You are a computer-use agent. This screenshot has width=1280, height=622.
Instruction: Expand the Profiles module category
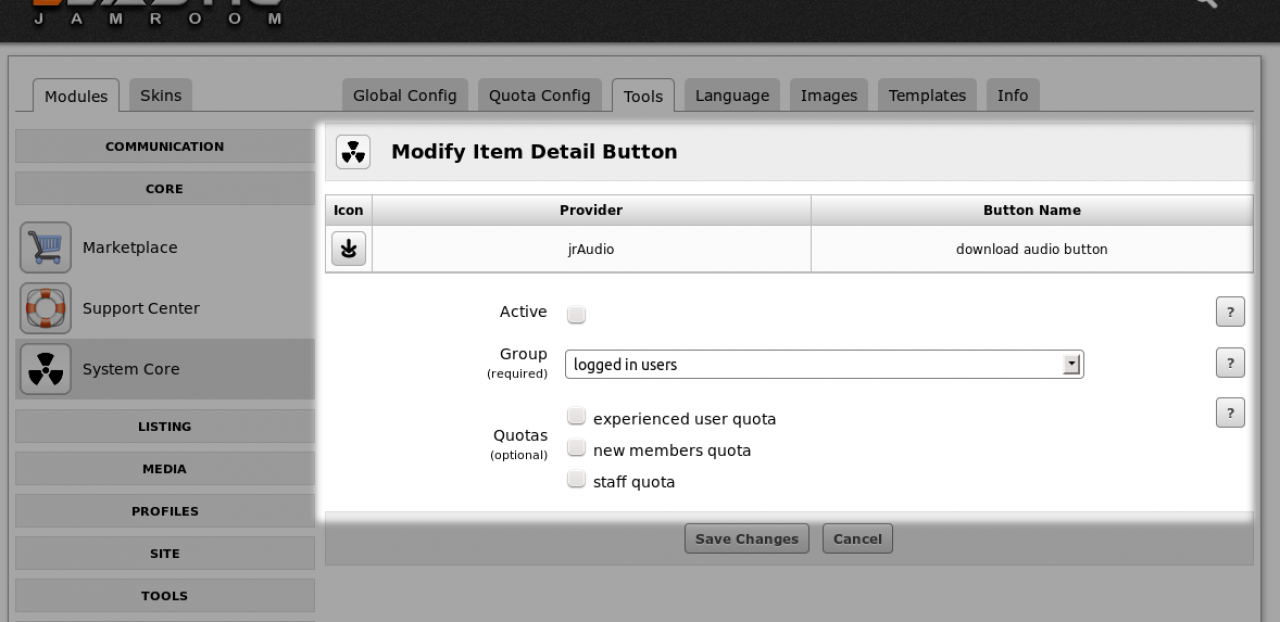165,511
